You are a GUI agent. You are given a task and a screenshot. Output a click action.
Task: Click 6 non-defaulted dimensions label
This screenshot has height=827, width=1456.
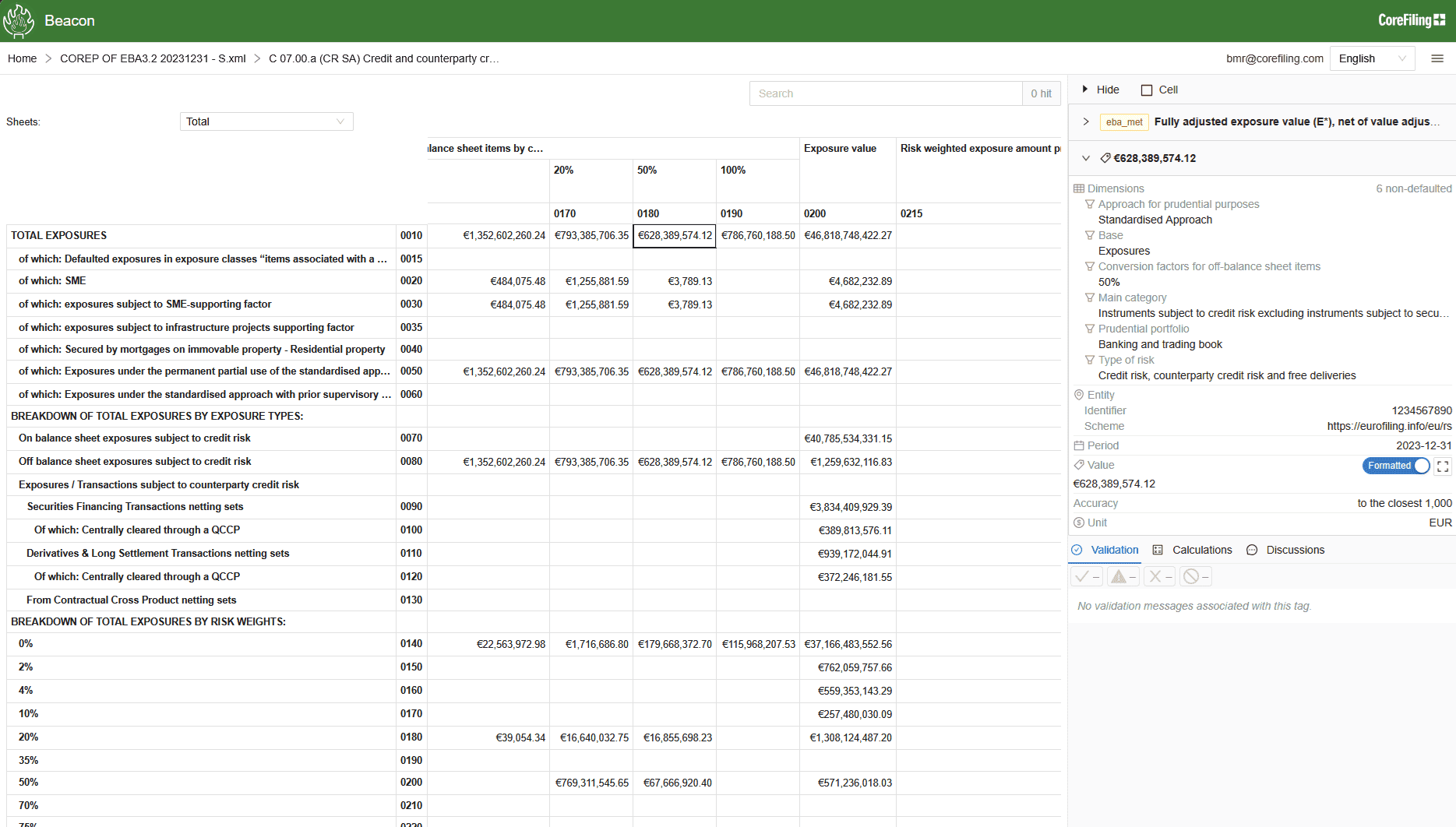tap(1413, 188)
